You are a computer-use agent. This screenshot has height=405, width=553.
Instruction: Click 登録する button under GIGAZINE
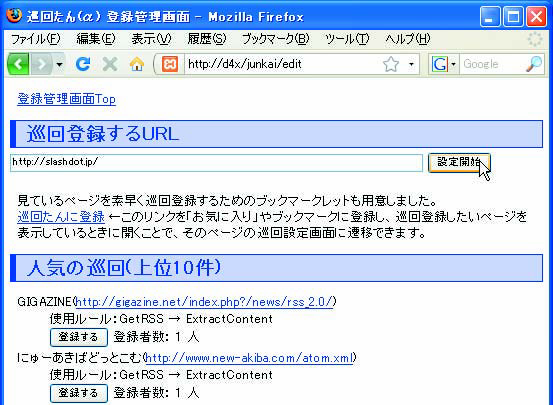[79, 337]
